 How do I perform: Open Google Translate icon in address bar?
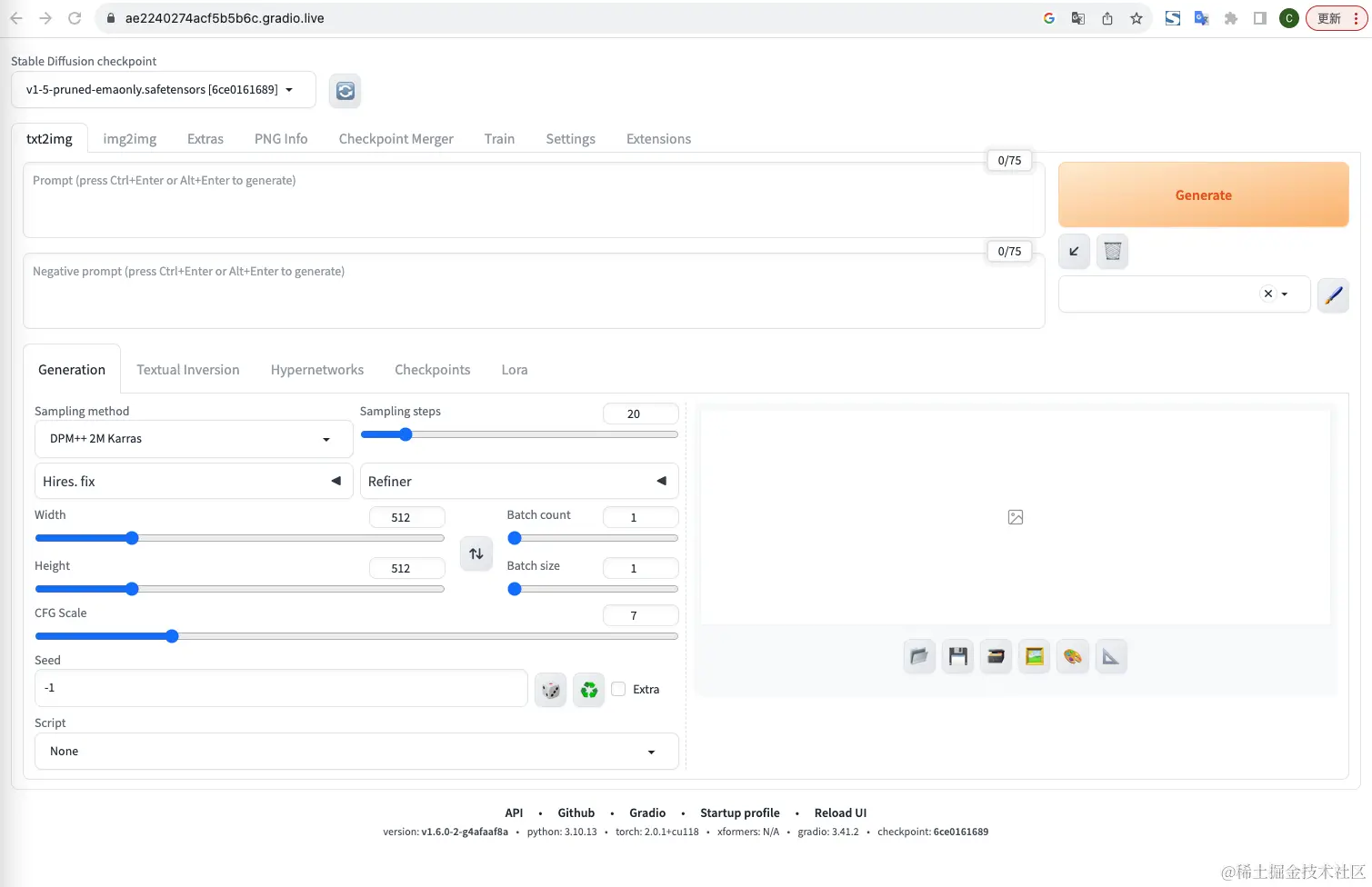tap(1078, 18)
